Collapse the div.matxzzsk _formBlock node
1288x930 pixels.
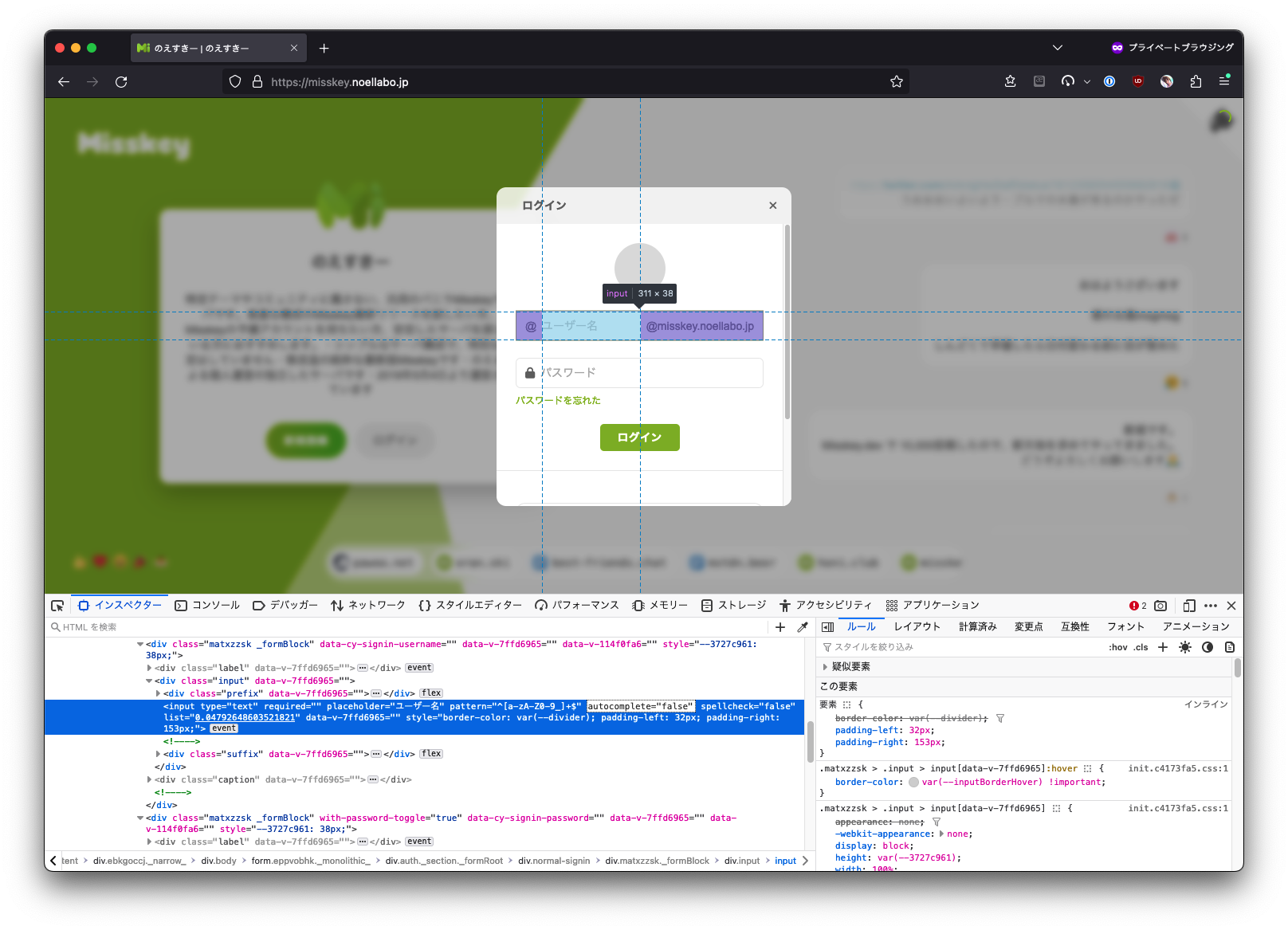click(x=140, y=644)
